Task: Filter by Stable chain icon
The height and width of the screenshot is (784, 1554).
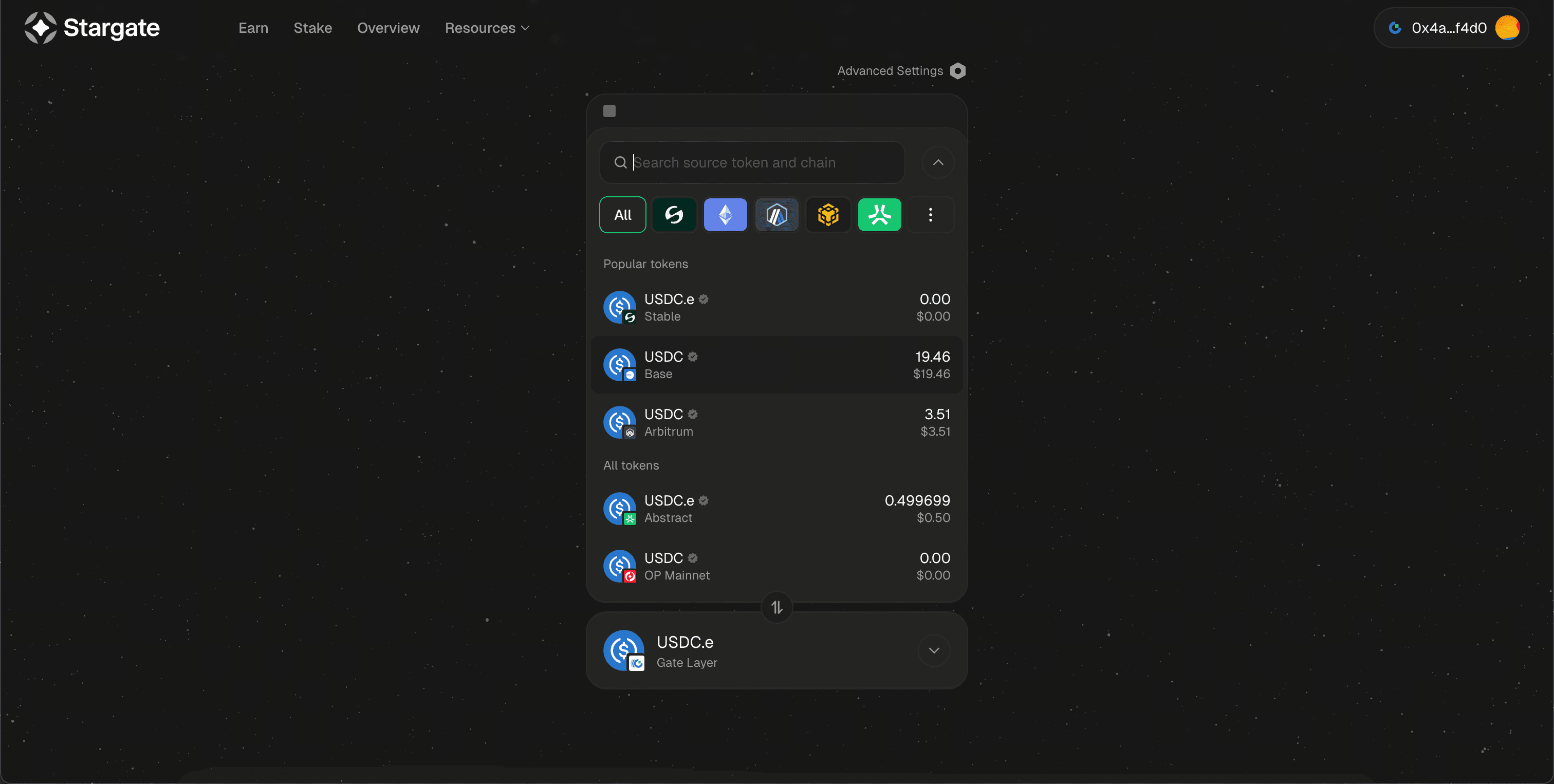Action: [674, 215]
